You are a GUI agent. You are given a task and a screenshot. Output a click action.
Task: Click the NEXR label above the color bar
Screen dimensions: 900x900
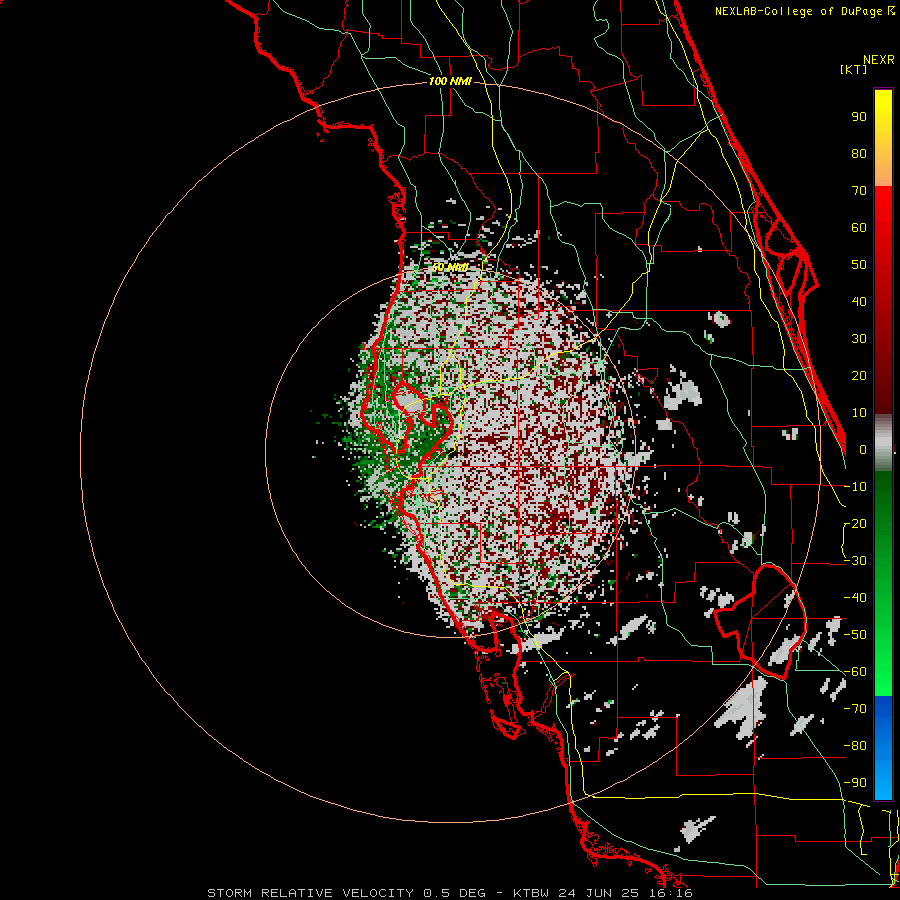tap(879, 60)
